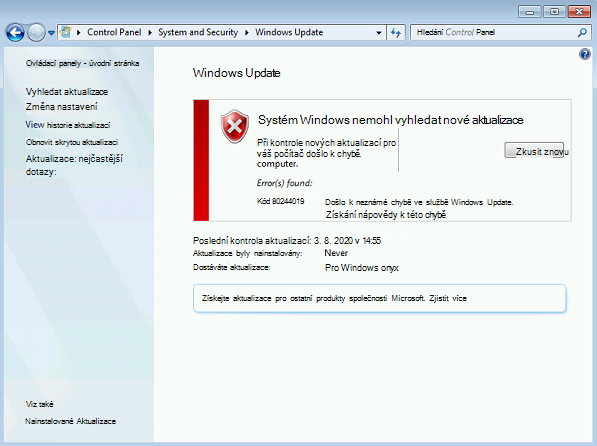Open Nainstalované Aktualizace
Image resolution: width=597 pixels, height=446 pixels.
[70, 421]
